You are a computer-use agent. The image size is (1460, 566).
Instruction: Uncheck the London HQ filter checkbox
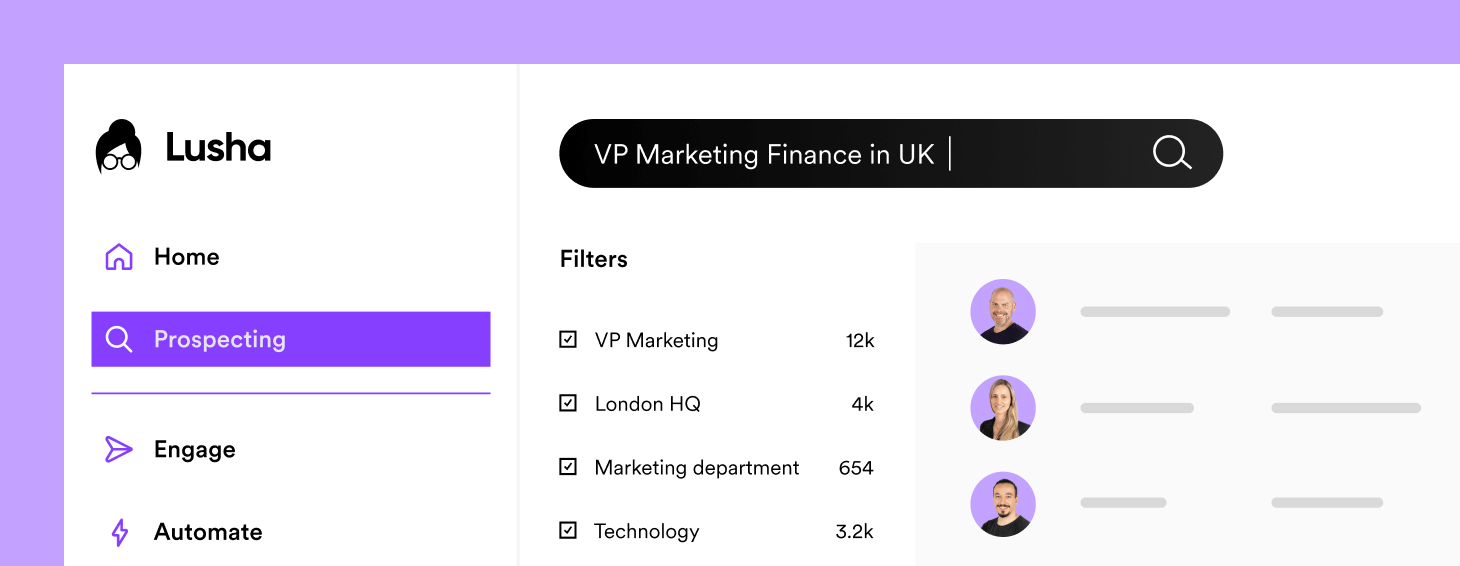coord(568,404)
